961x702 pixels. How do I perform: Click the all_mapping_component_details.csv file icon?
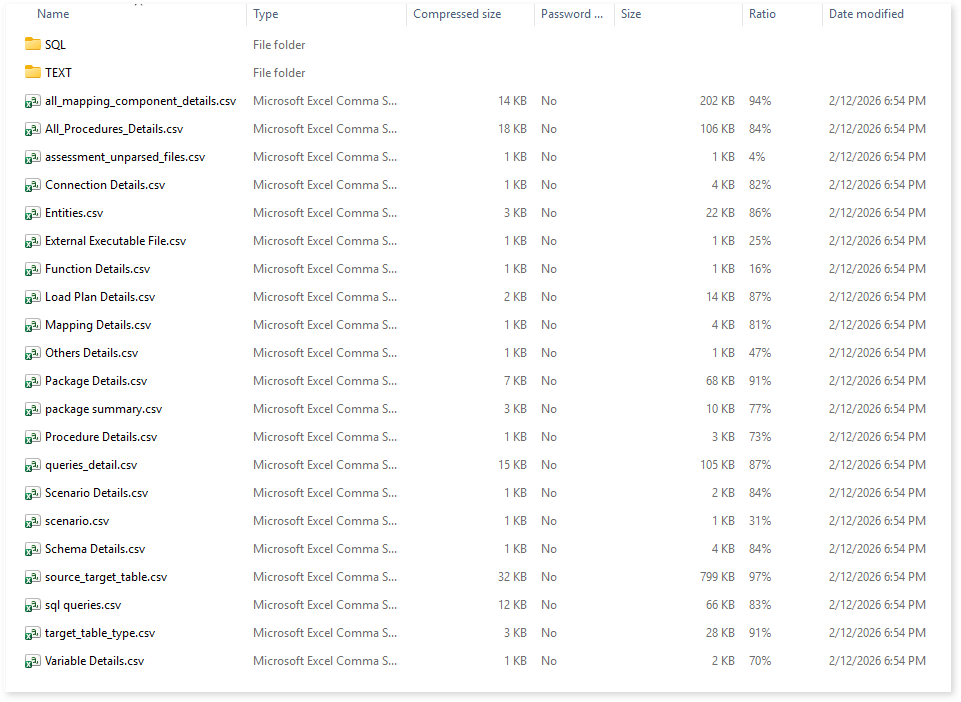pos(33,101)
